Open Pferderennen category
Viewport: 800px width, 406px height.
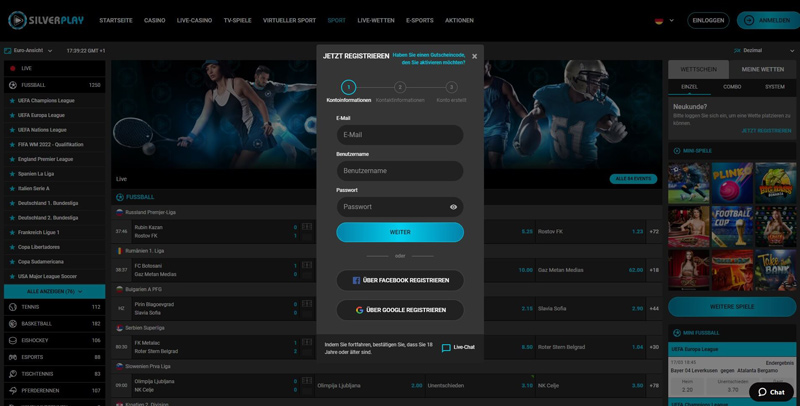(55, 391)
